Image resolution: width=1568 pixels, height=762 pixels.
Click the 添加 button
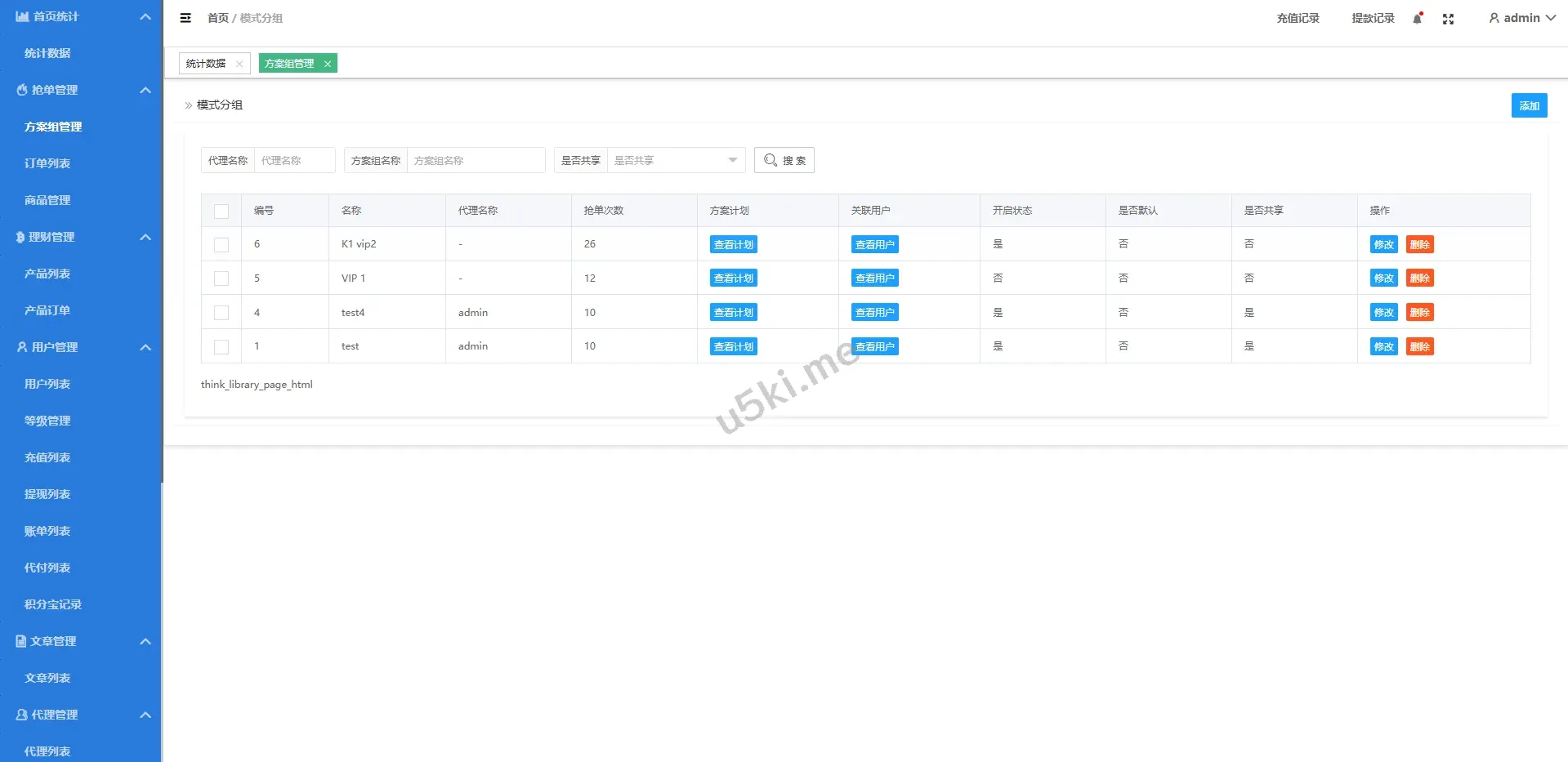[x=1529, y=105]
